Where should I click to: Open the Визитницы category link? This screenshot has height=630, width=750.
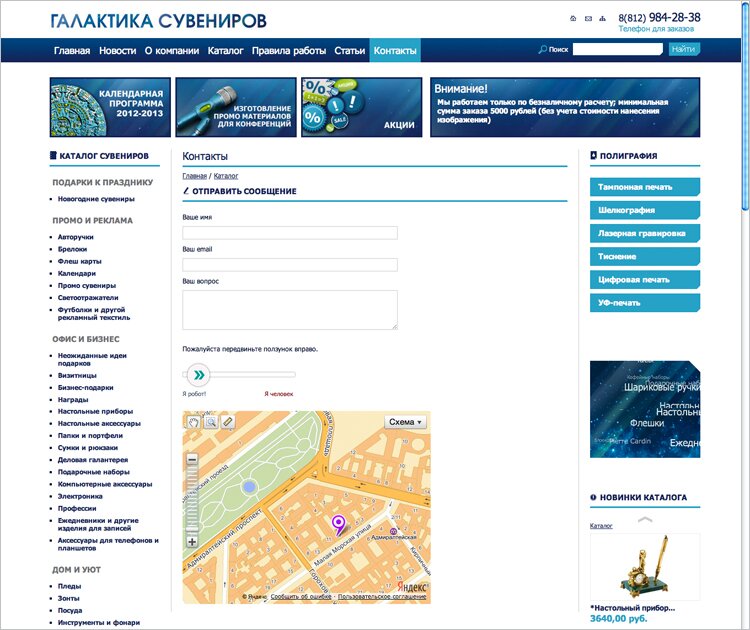[x=77, y=376]
